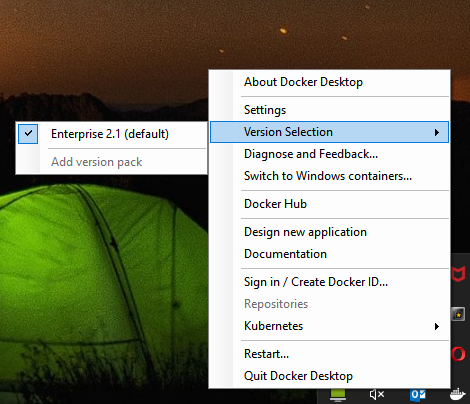The image size is (470, 404).
Task: Click the McAfee shield tray icon
Action: pyautogui.click(x=459, y=274)
